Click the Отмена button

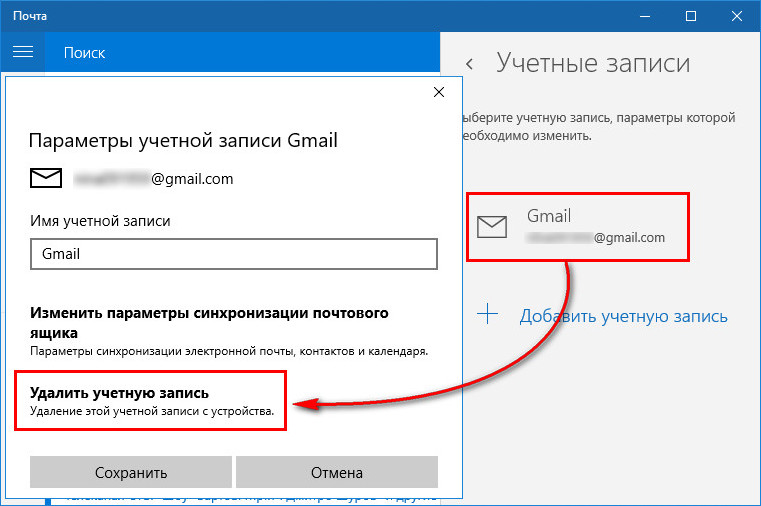[x=337, y=472]
